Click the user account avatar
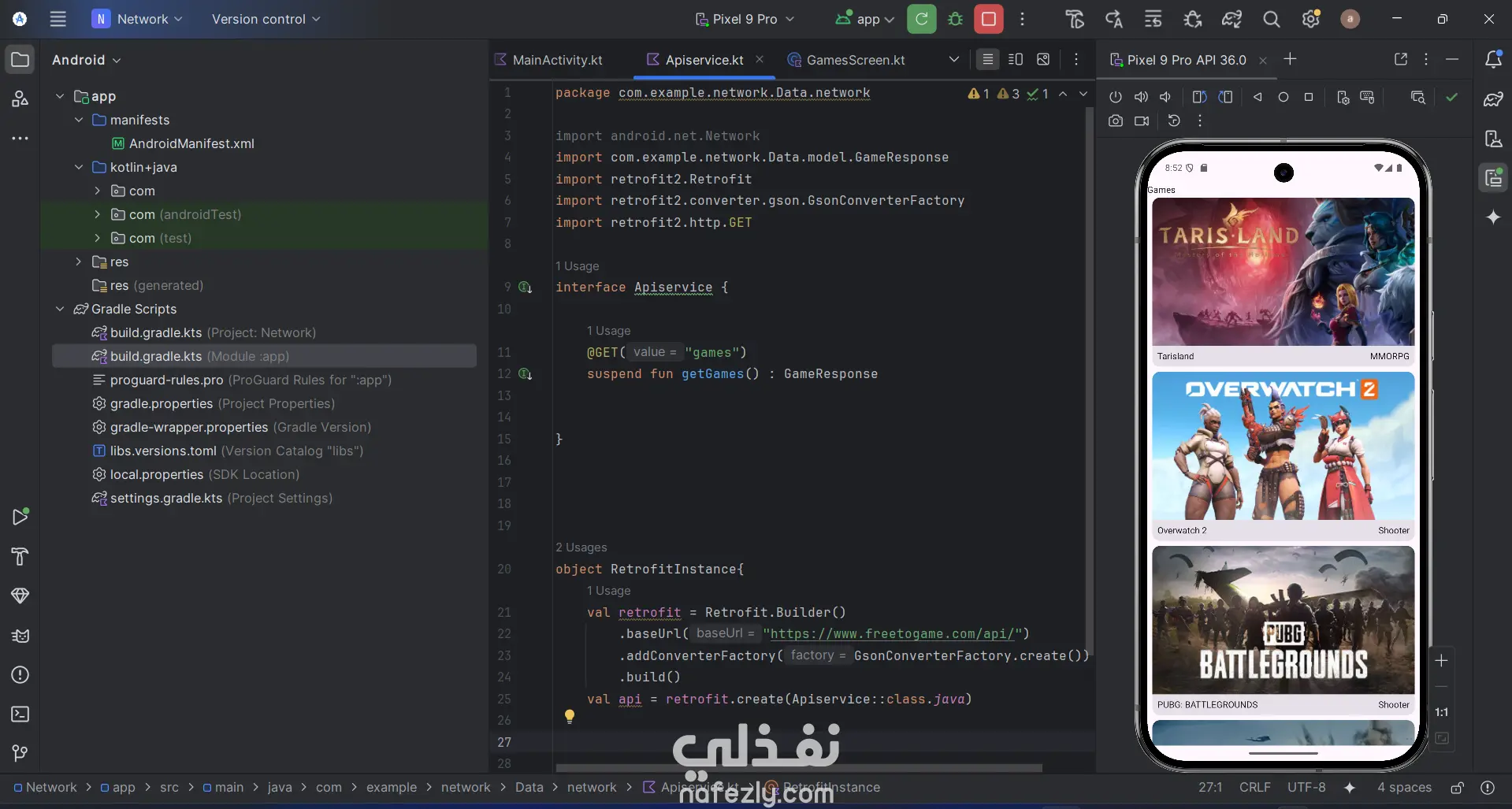 [x=1350, y=19]
